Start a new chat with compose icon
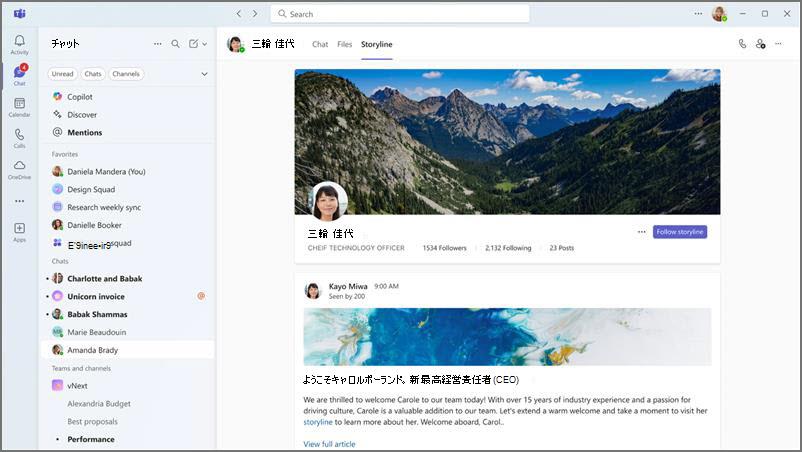 tap(193, 44)
